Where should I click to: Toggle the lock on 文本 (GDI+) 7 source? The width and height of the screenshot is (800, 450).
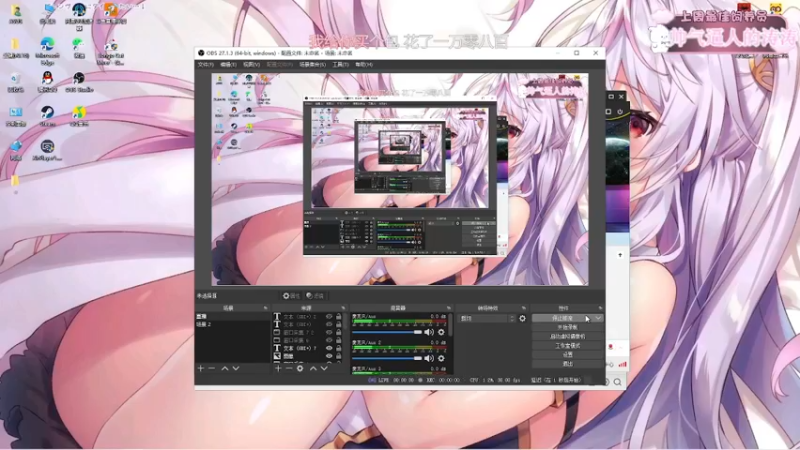point(338,348)
